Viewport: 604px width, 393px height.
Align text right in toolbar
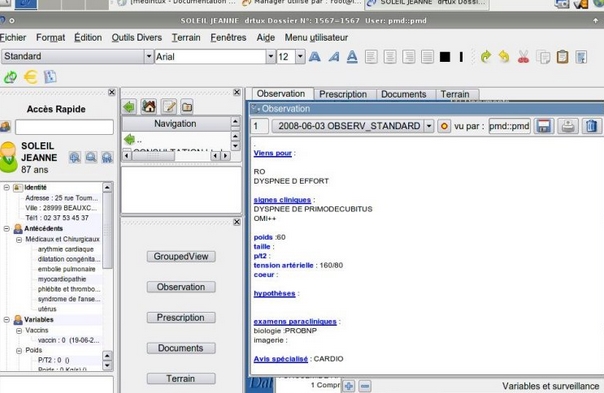[408, 57]
